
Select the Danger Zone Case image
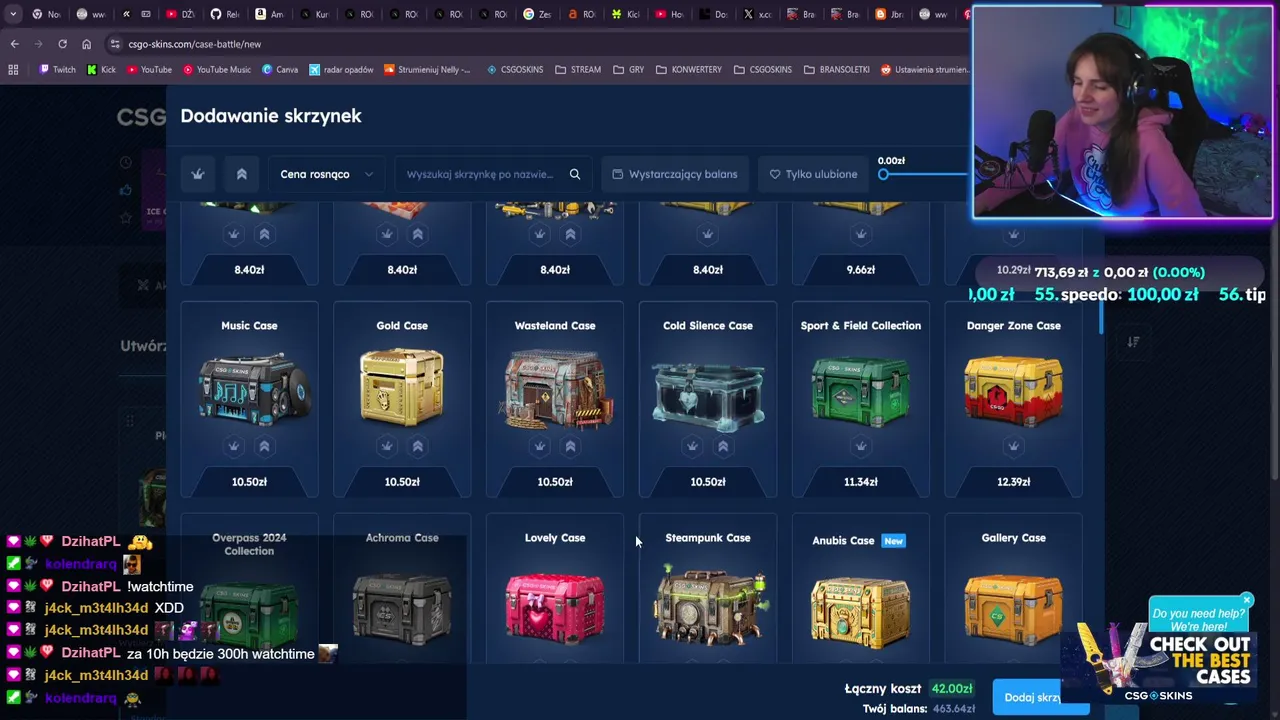point(1013,392)
